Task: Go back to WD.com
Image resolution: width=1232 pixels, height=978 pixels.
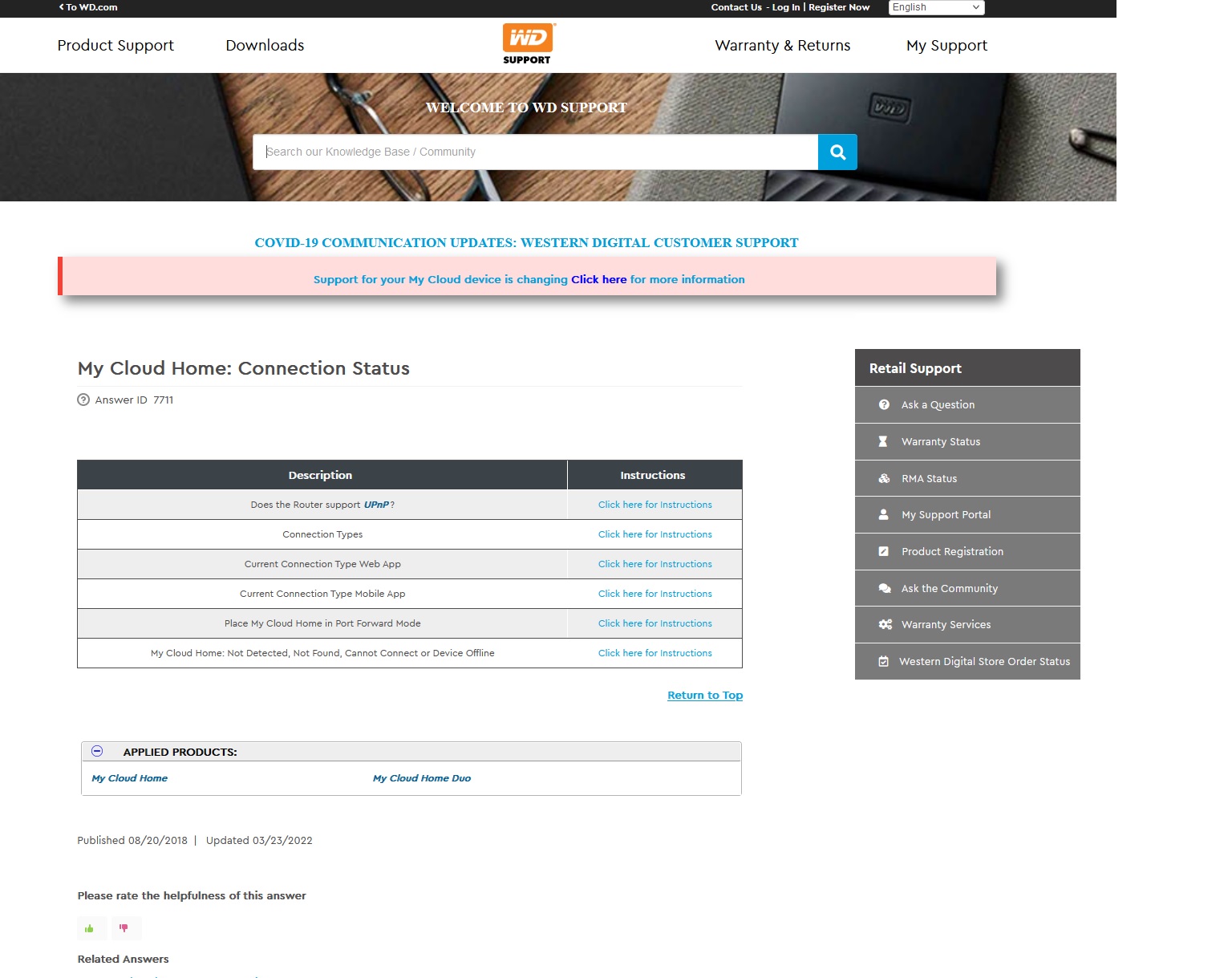Action: click(x=88, y=7)
